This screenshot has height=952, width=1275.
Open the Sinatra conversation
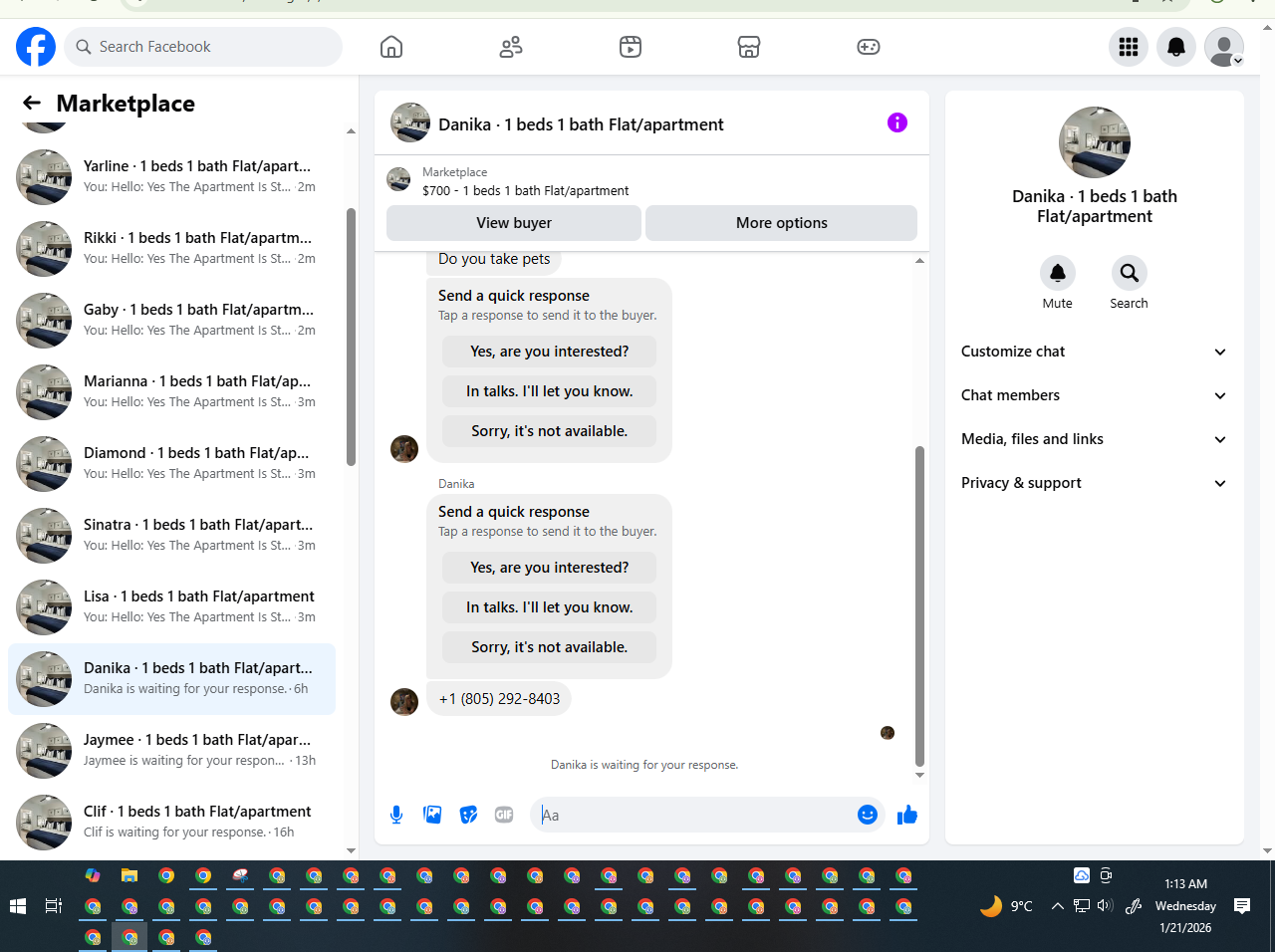171,536
